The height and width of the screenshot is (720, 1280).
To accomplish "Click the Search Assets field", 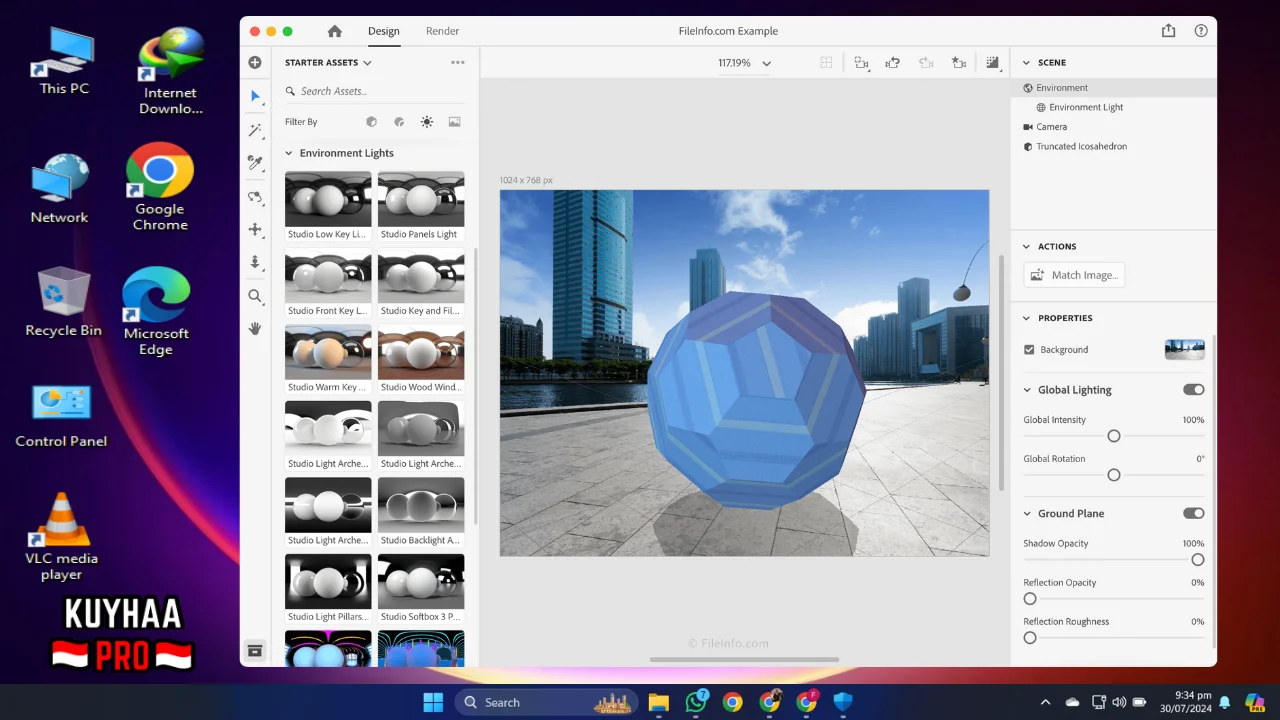I will pos(374,91).
